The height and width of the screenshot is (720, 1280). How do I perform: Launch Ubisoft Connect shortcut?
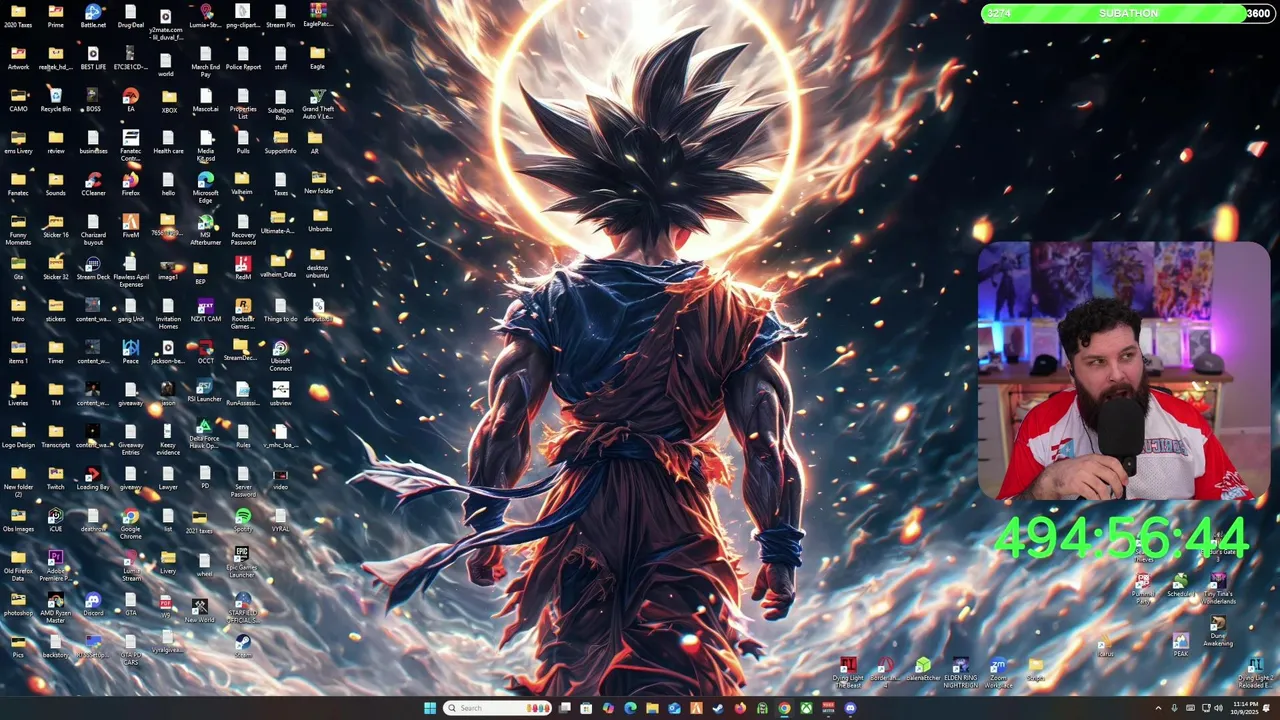[x=280, y=356]
